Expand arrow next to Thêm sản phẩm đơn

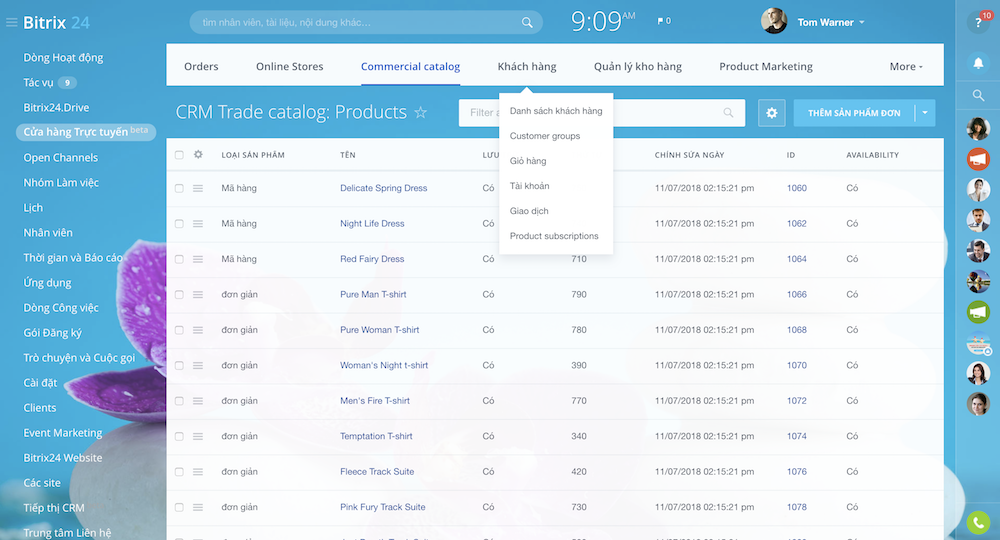tap(925, 113)
